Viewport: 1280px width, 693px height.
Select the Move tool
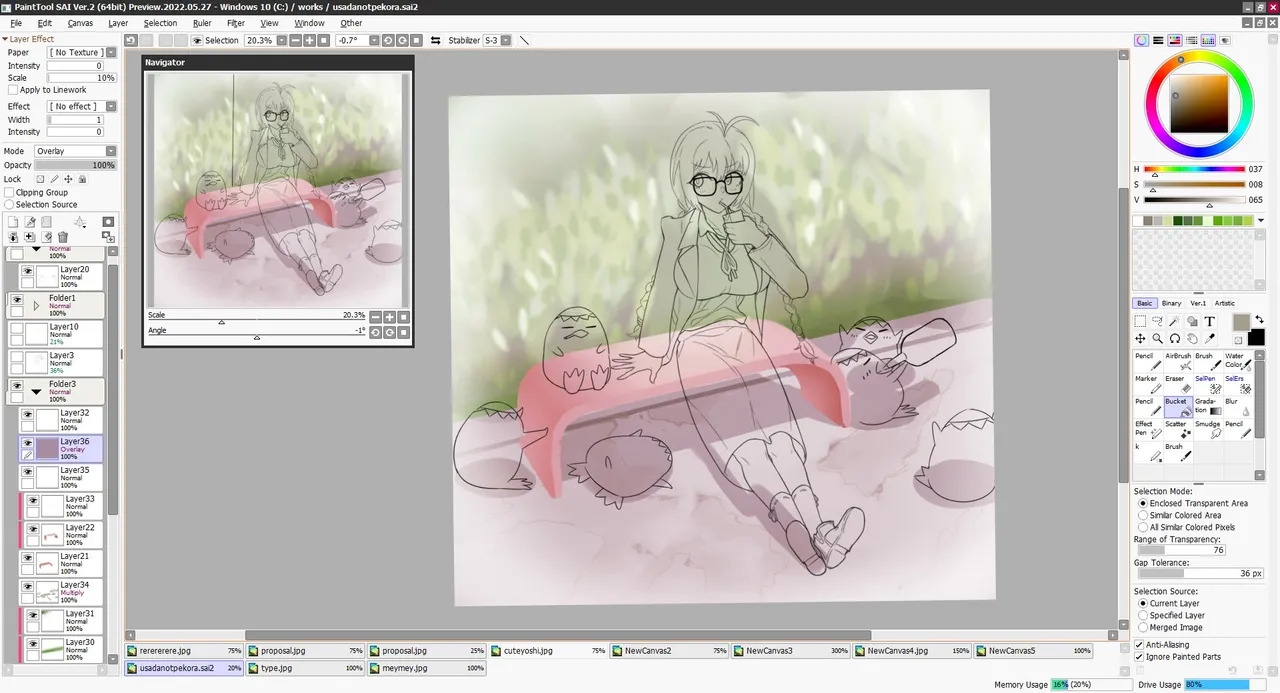[1140, 339]
